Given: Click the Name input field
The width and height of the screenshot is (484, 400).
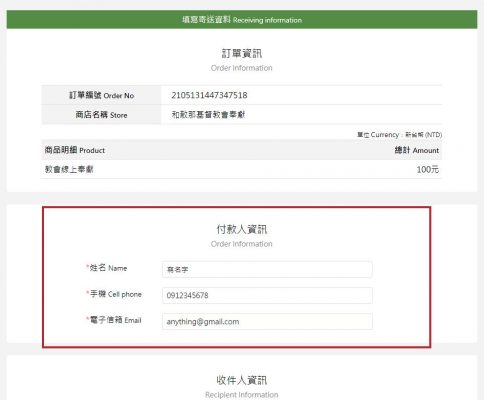Looking at the screenshot, I should pos(267,269).
